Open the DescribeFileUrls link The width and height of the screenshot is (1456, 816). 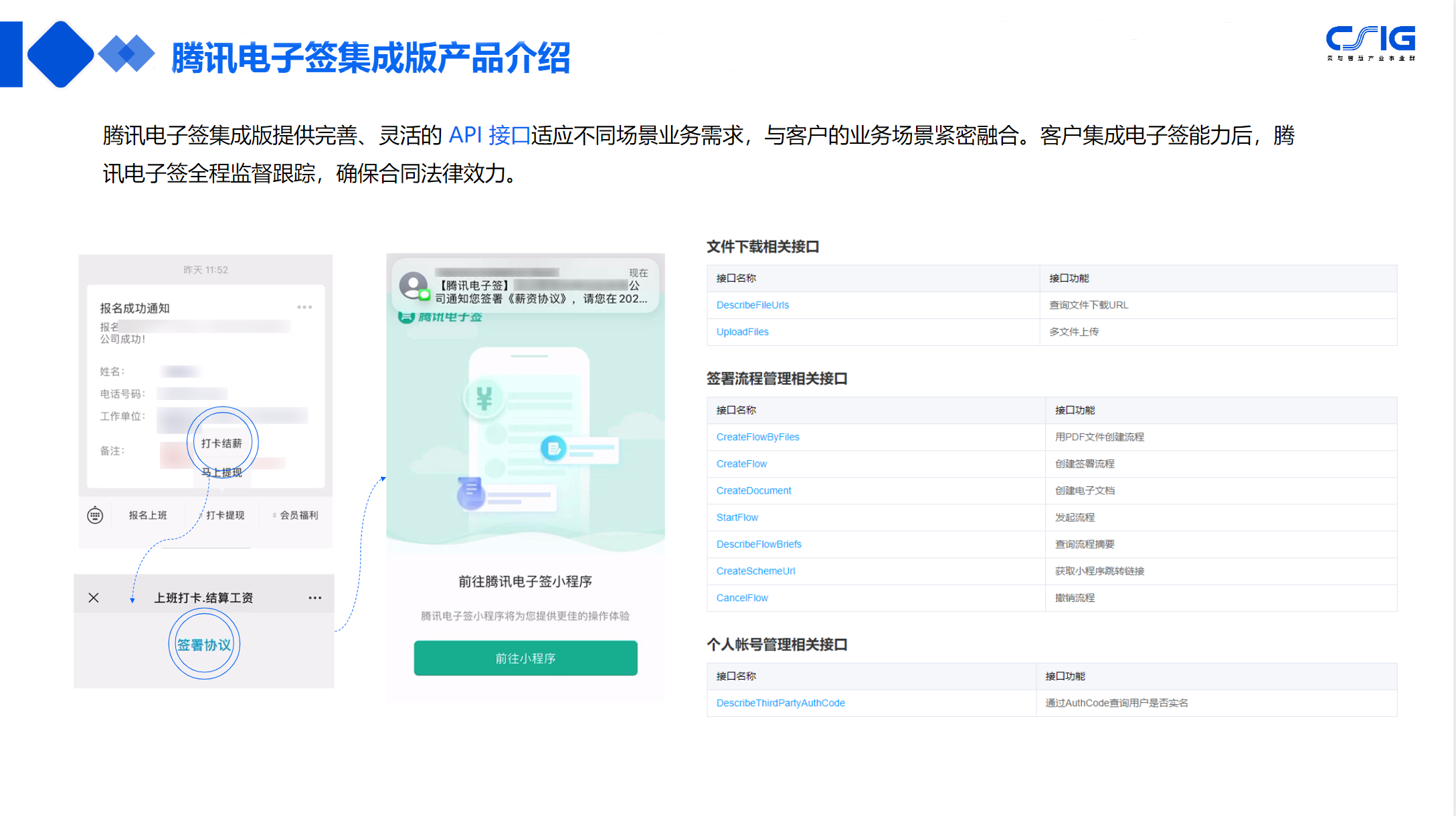pyautogui.click(x=753, y=305)
